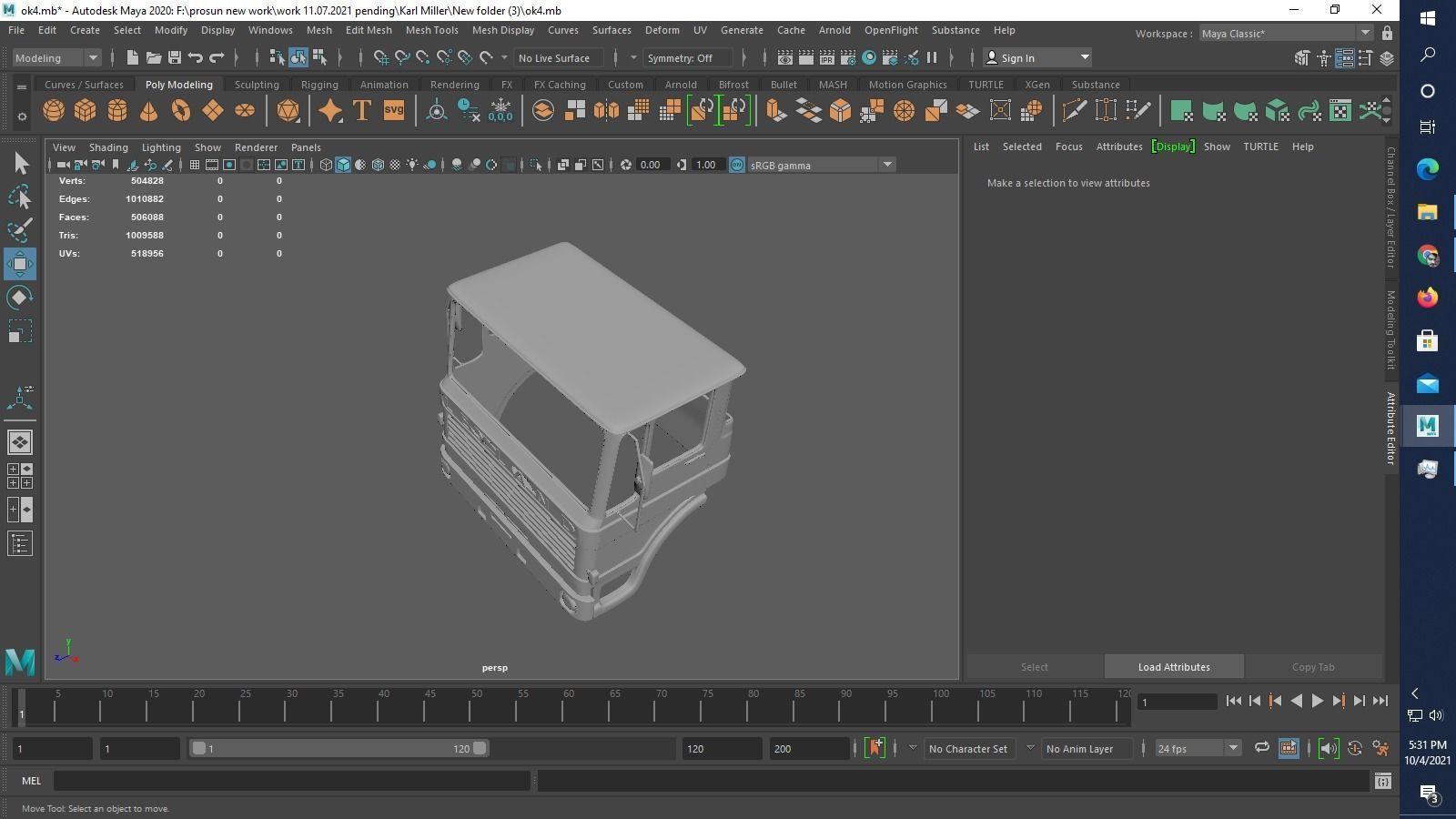
Task: Toggle smooth shade all cube icon
Action: tap(343, 165)
